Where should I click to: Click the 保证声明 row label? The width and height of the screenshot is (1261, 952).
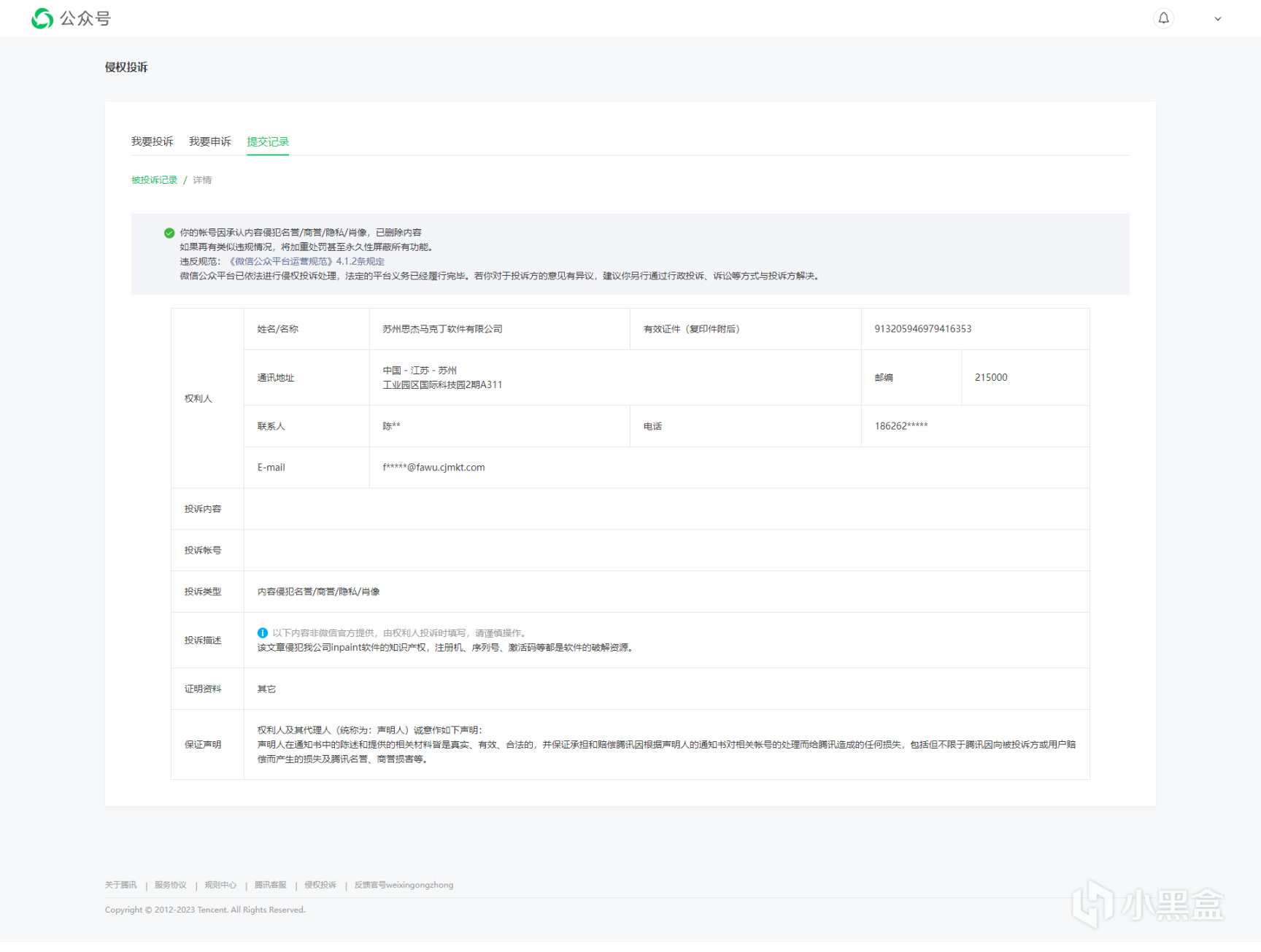[203, 745]
